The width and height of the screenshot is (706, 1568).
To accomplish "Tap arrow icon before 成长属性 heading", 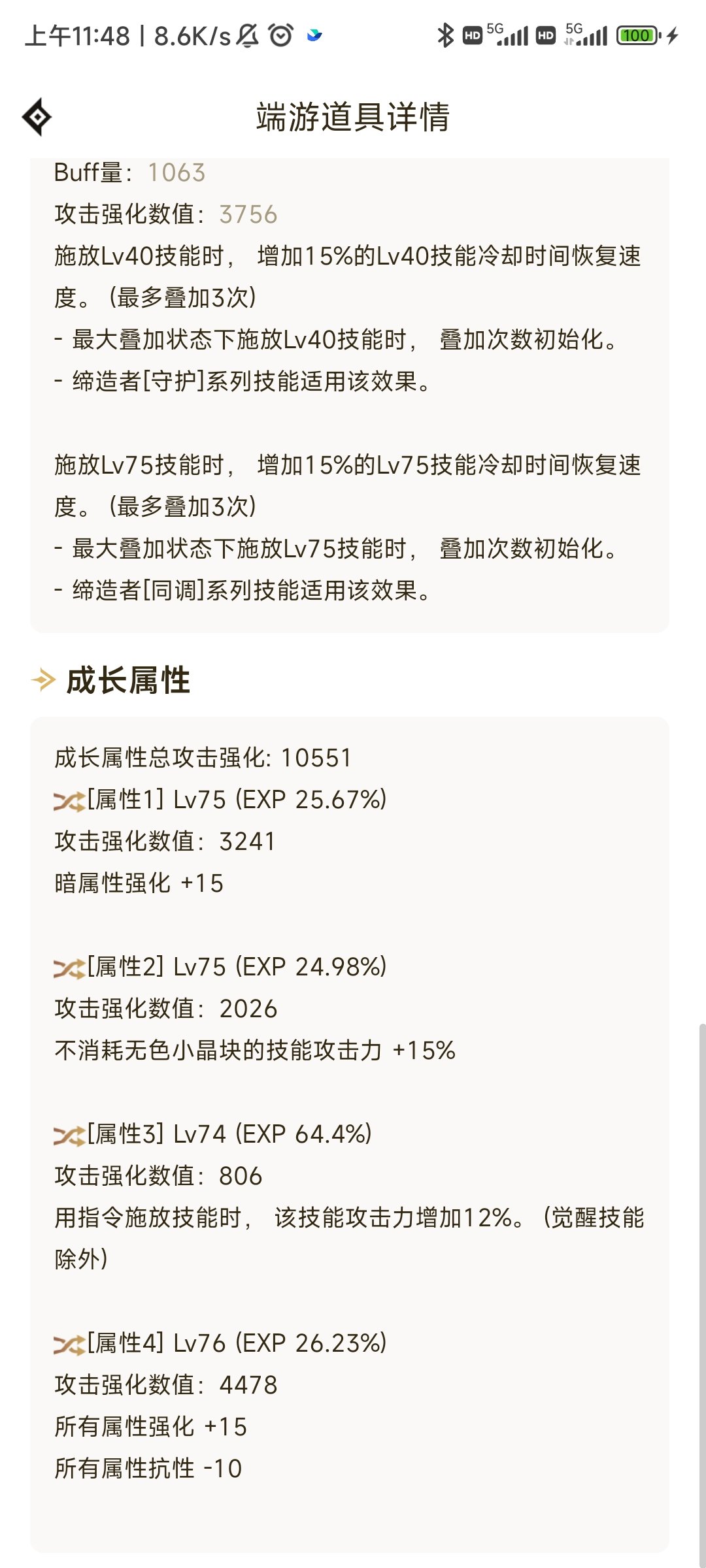I will [x=44, y=680].
